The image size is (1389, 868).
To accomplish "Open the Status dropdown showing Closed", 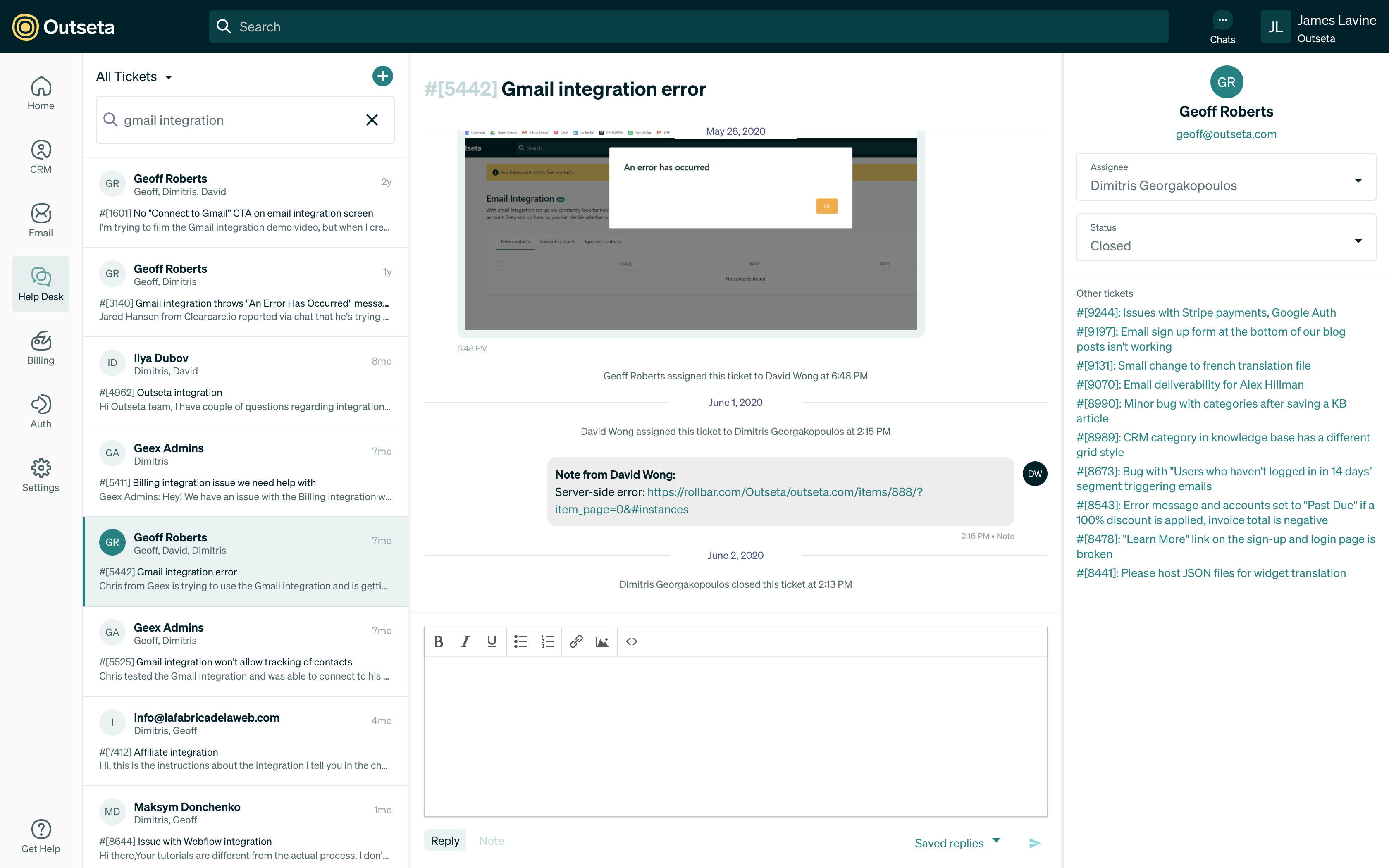I will pos(1226,237).
